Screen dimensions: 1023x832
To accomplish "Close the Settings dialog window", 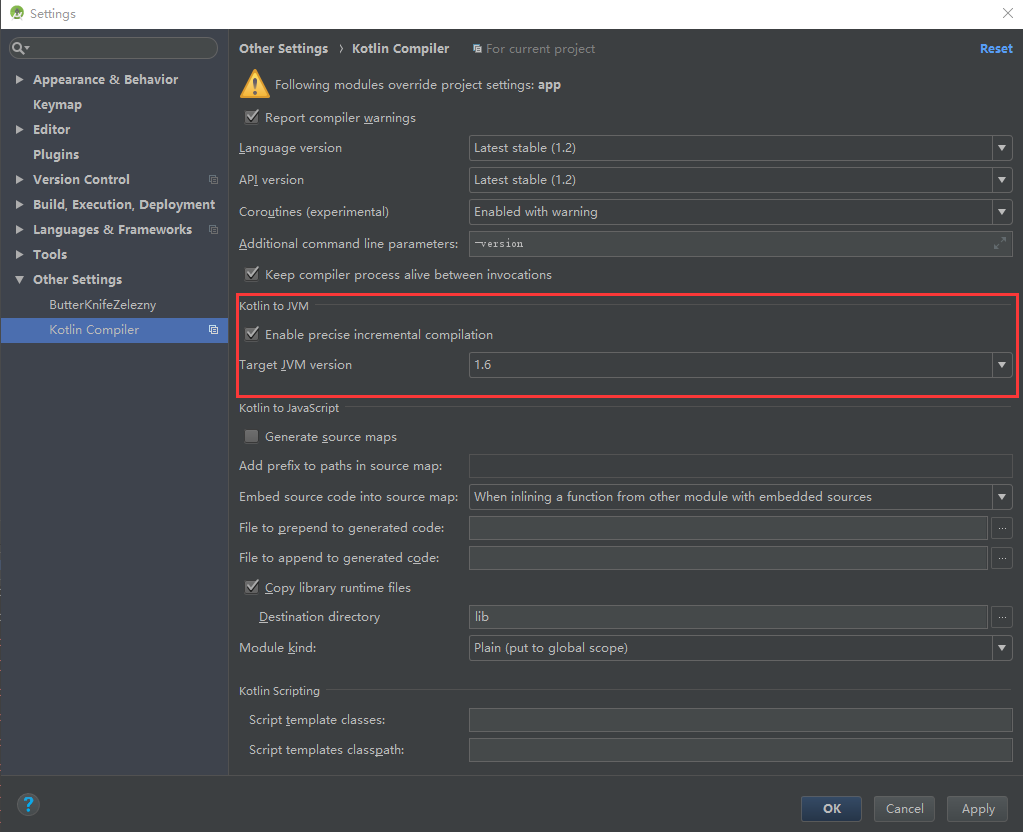I will [x=1007, y=13].
